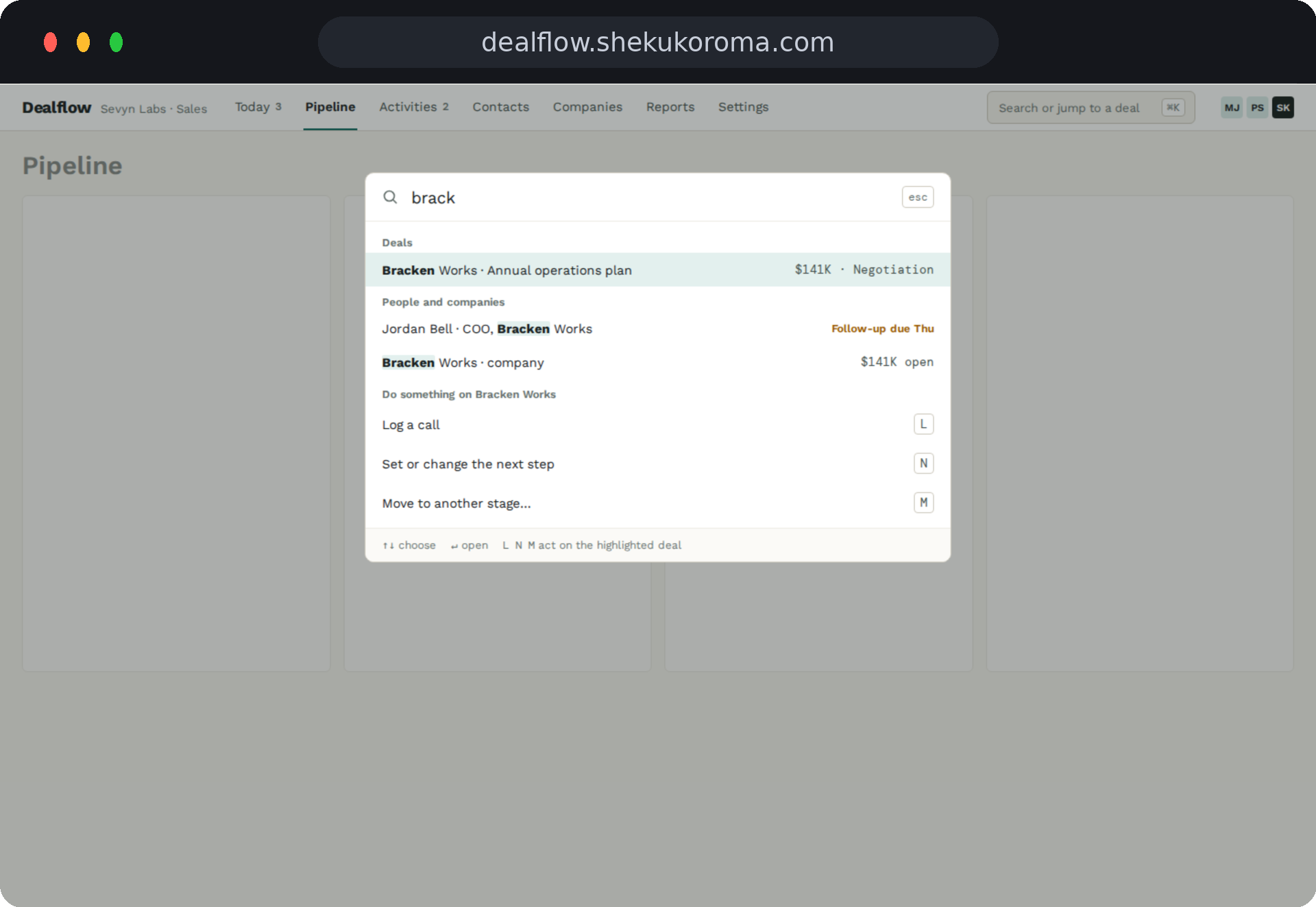Switch to the Today tab
The width and height of the screenshot is (1316, 907).
point(258,107)
